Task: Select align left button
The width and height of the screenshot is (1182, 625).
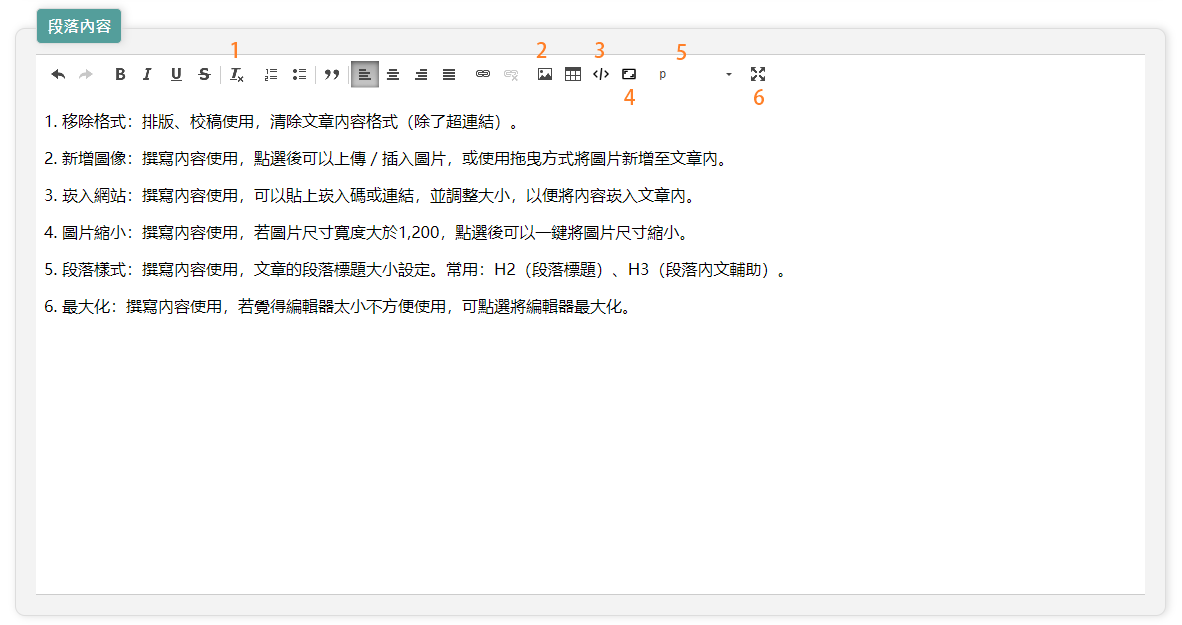Action: (x=365, y=74)
